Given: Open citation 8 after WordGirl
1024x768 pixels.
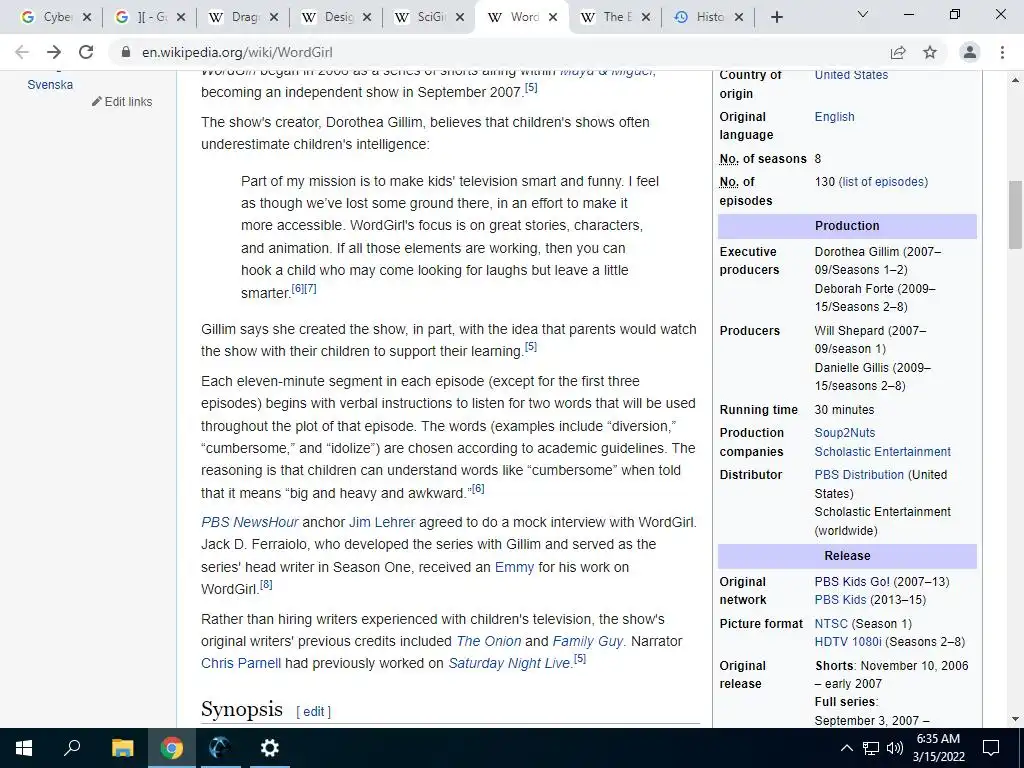Looking at the screenshot, I should 266,584.
